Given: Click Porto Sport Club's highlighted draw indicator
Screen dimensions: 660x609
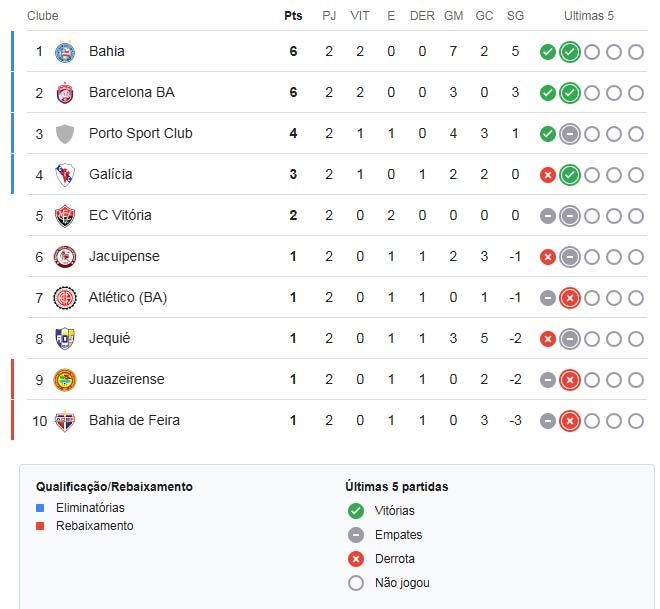Looking at the screenshot, I should [570, 134].
